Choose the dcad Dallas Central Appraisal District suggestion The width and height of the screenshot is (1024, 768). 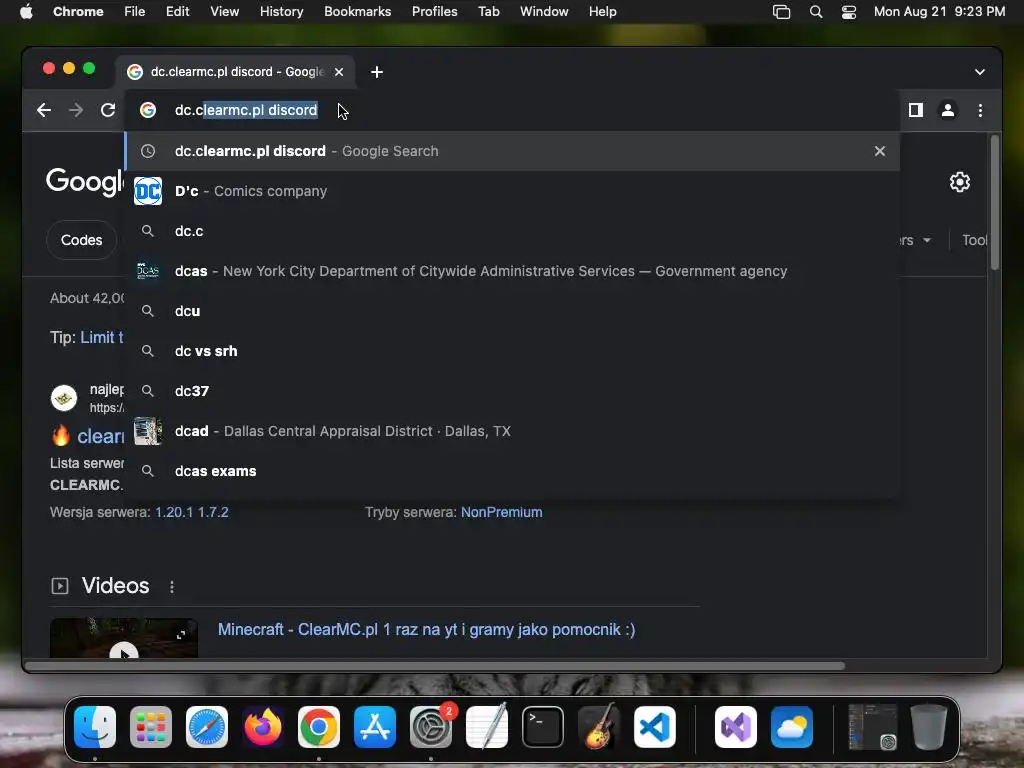tap(512, 431)
